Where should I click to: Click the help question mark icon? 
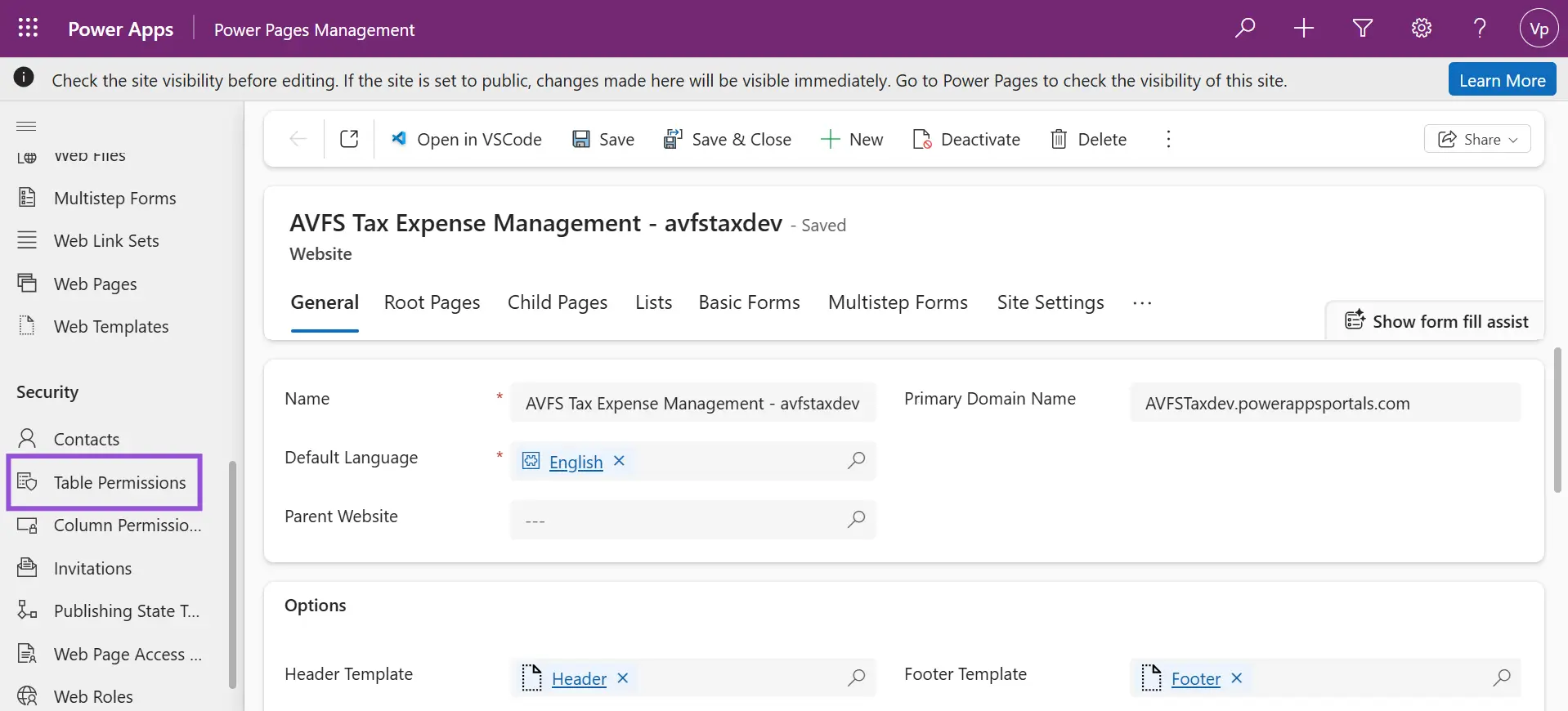[1480, 29]
